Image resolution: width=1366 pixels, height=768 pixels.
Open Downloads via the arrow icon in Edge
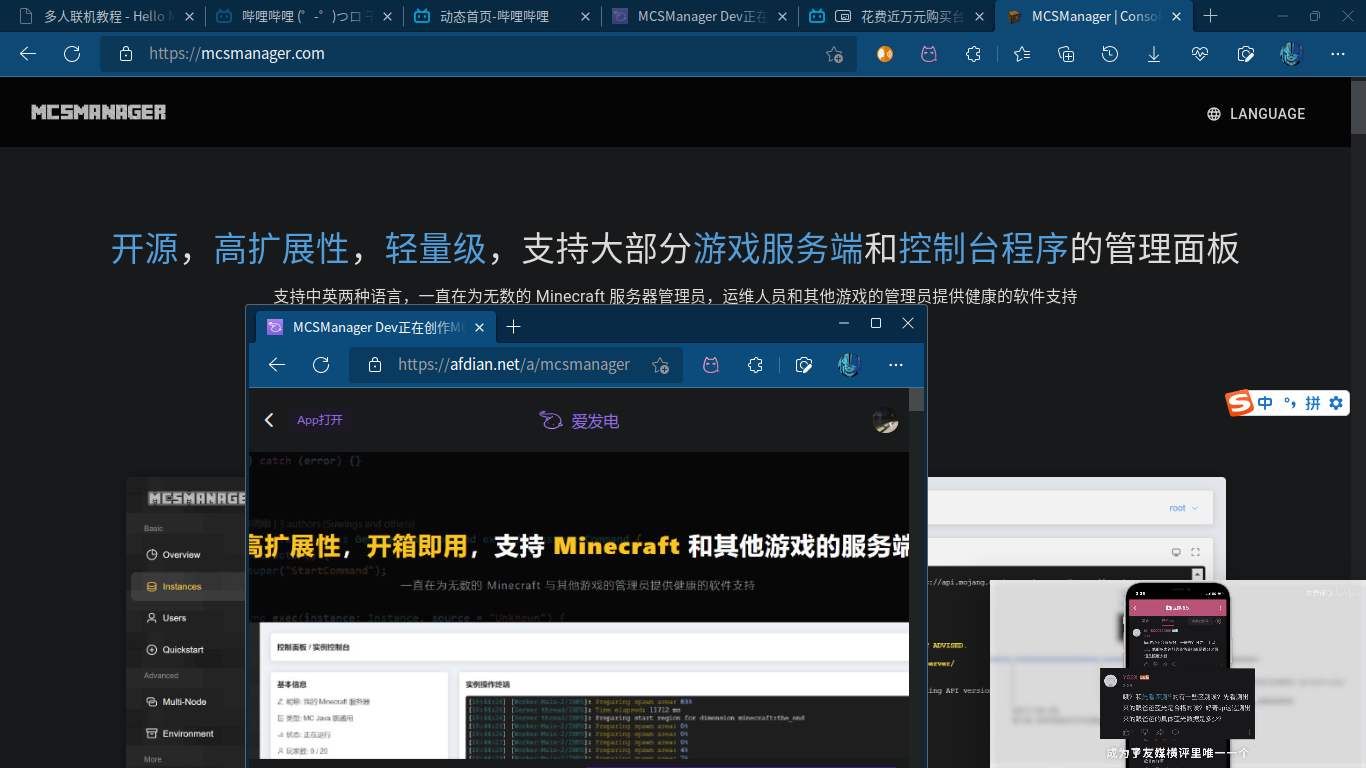1153,54
